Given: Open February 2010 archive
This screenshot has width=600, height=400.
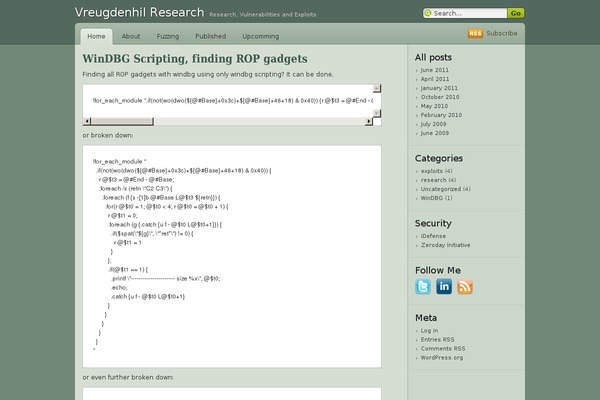Looking at the screenshot, I should [441, 115].
